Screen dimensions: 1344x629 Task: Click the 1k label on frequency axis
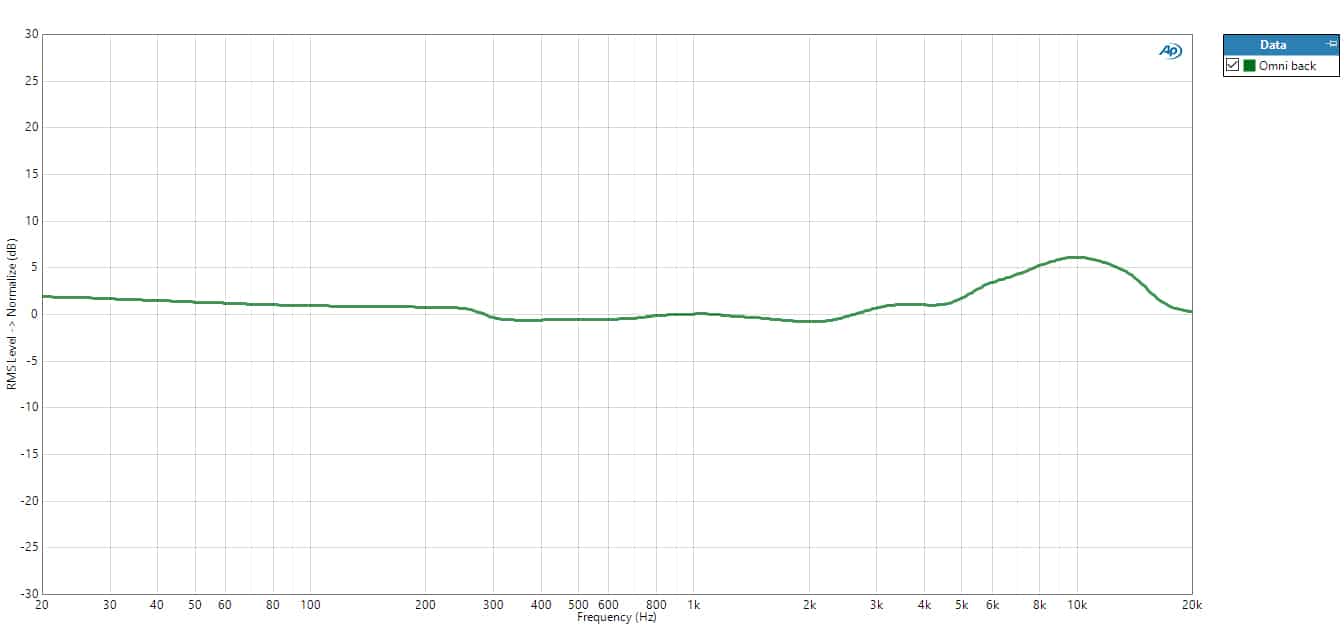(694, 605)
